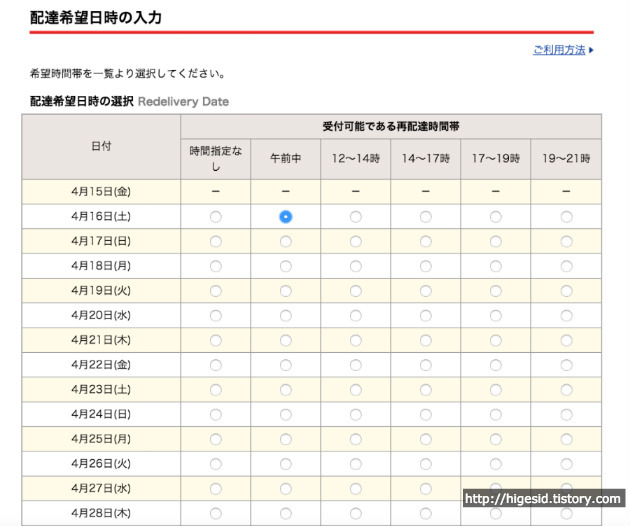Select 4月20日 午前中 option
The width and height of the screenshot is (630, 526).
tap(286, 316)
